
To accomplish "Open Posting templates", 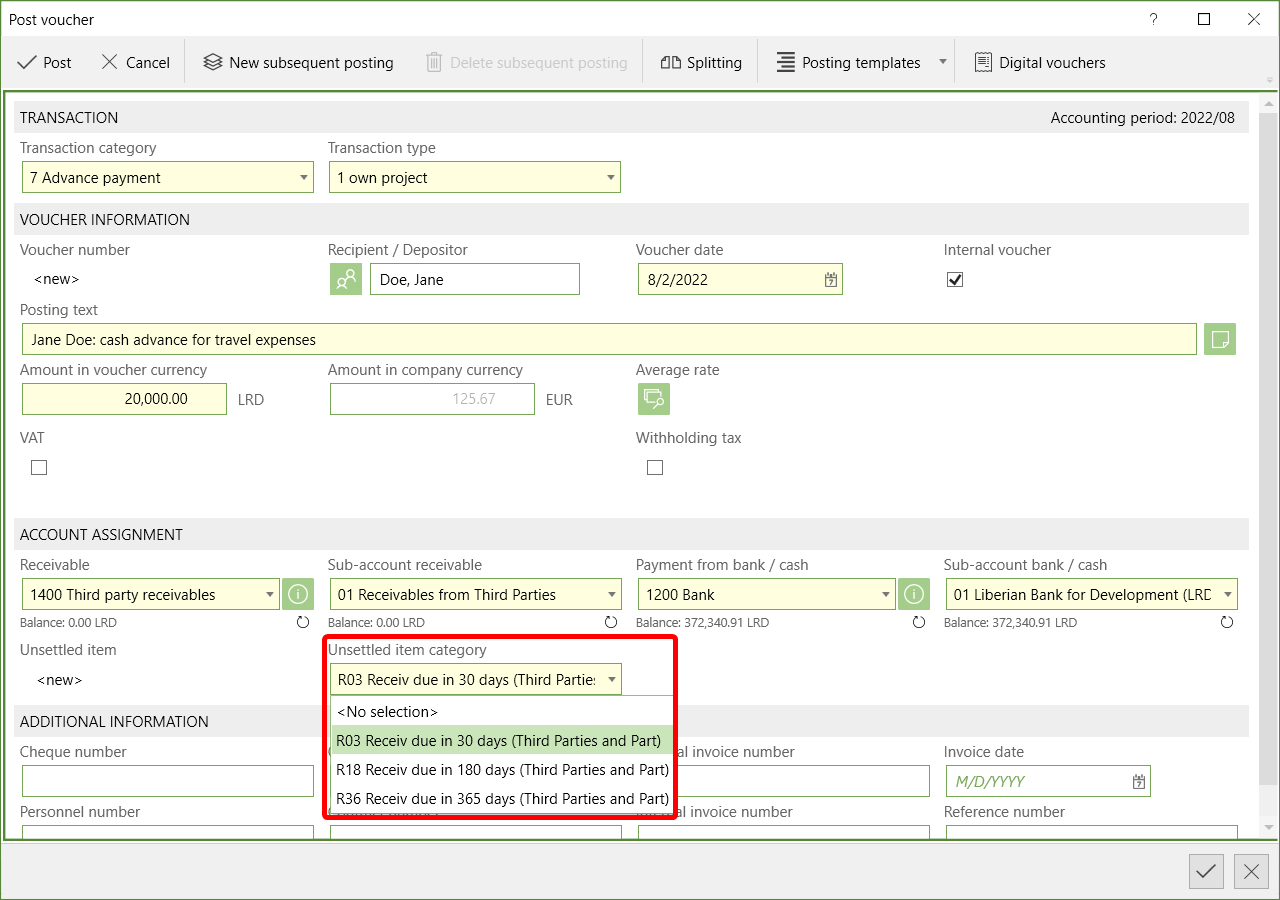I will tap(849, 62).
